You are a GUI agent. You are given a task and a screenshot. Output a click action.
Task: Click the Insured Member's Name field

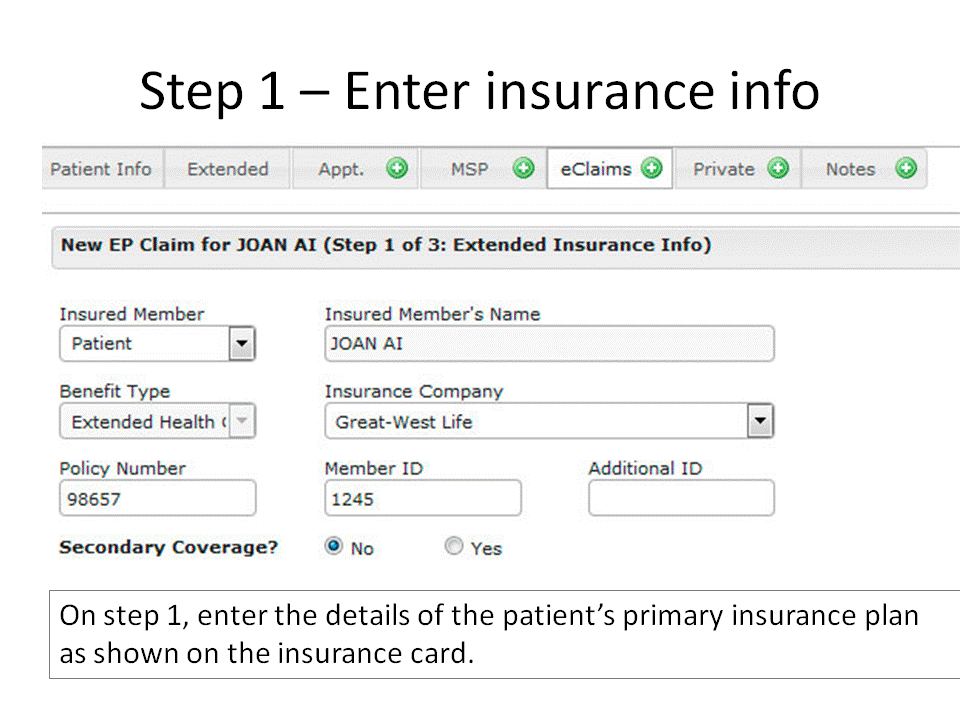(549, 344)
